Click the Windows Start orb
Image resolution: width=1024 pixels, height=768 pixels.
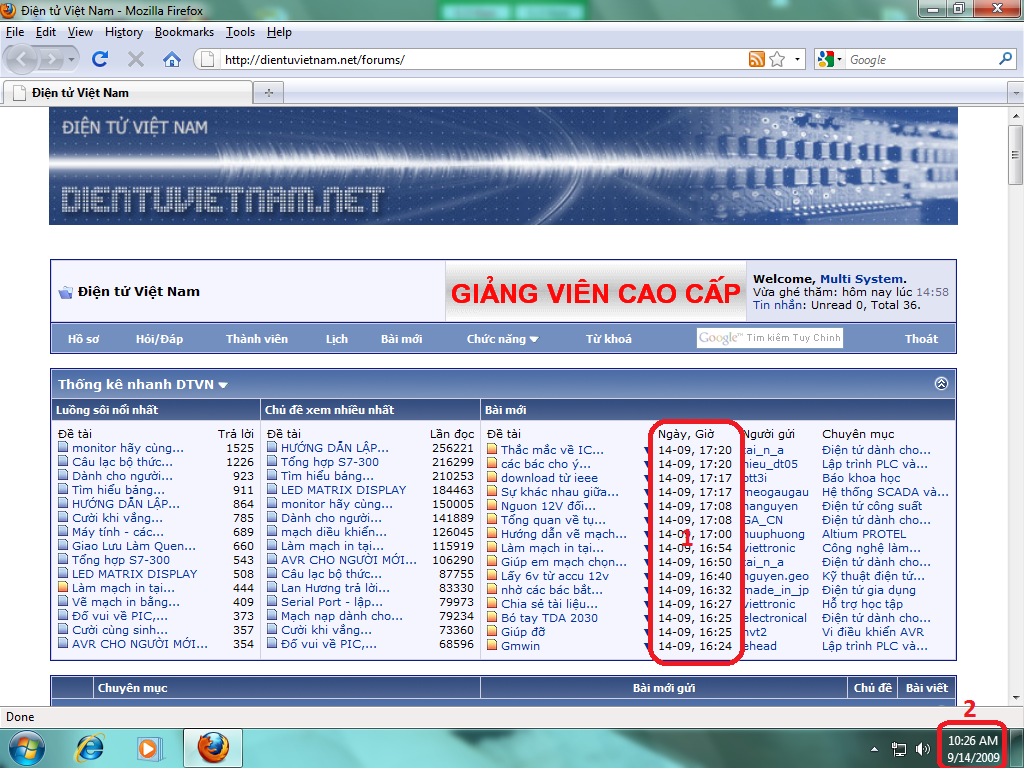[27, 748]
